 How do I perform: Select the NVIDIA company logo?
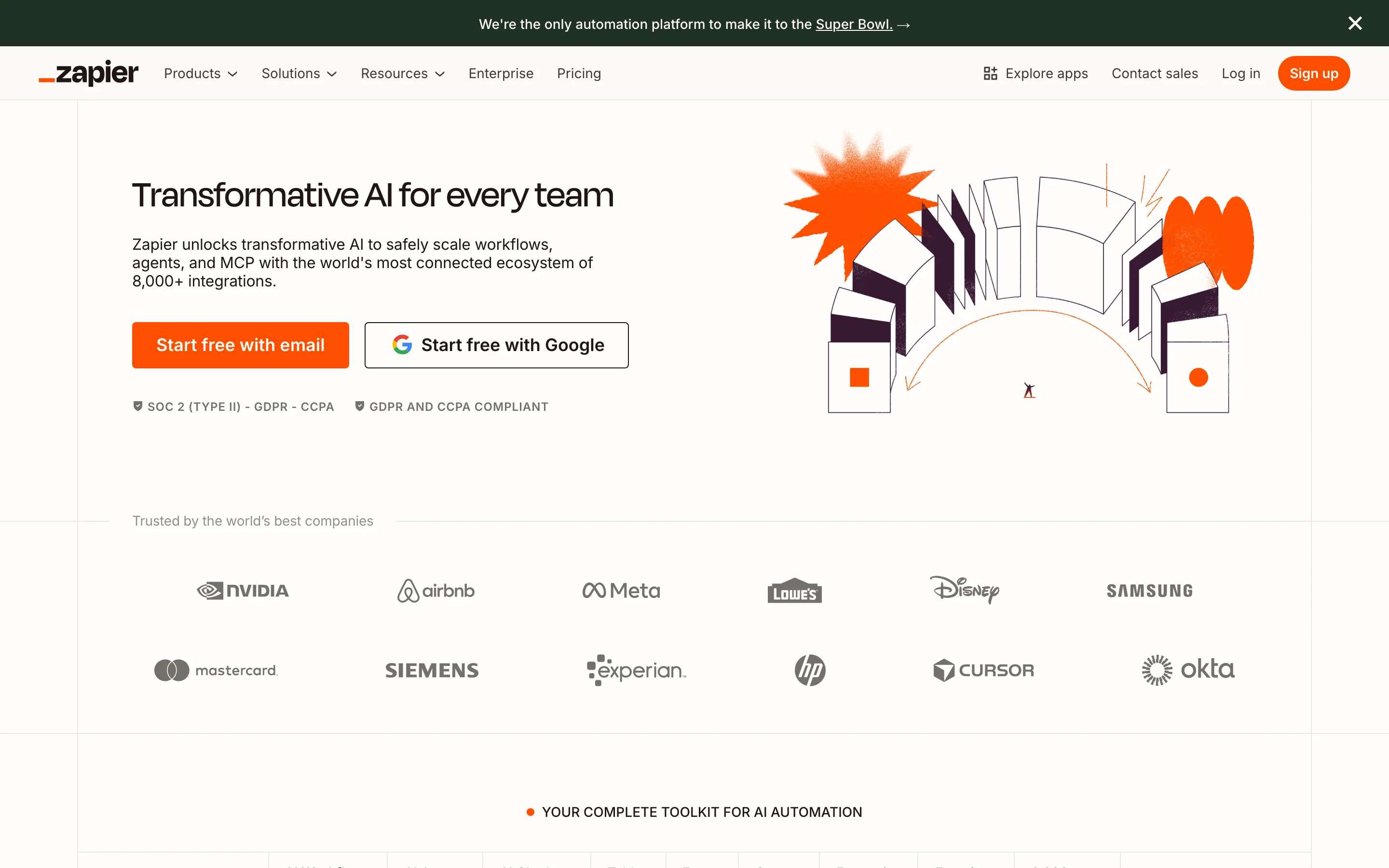(242, 590)
